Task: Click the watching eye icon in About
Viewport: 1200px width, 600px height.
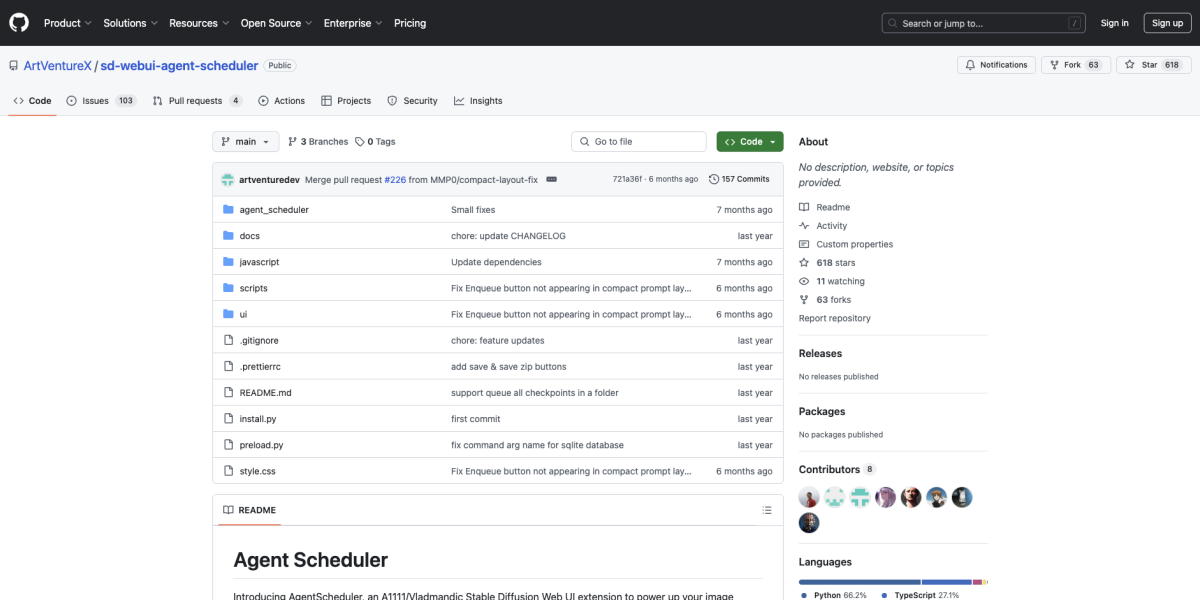Action: tap(803, 281)
